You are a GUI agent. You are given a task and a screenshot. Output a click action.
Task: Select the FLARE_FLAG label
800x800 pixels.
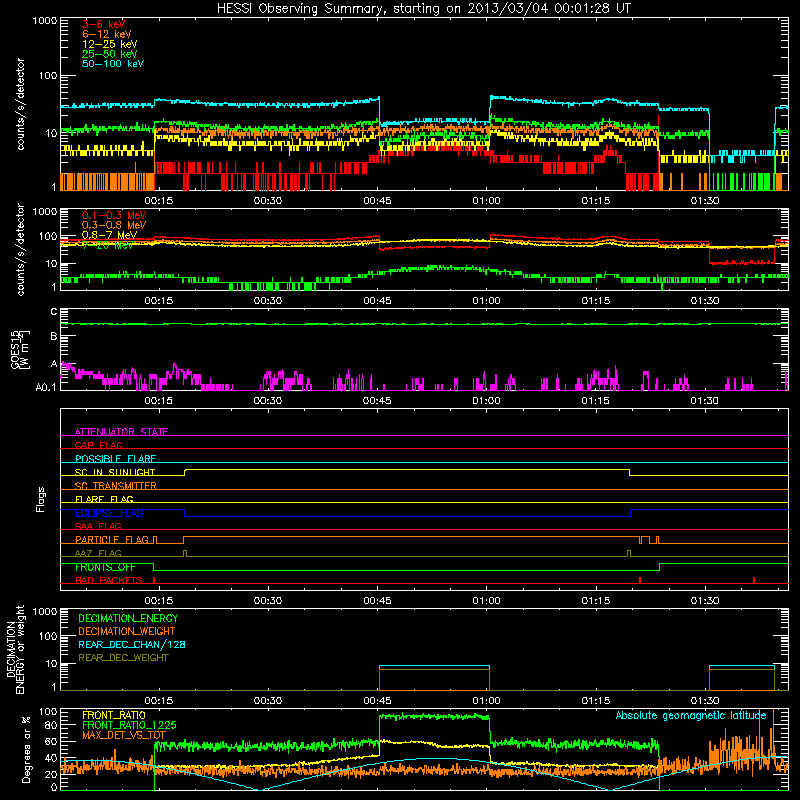pyautogui.click(x=104, y=499)
